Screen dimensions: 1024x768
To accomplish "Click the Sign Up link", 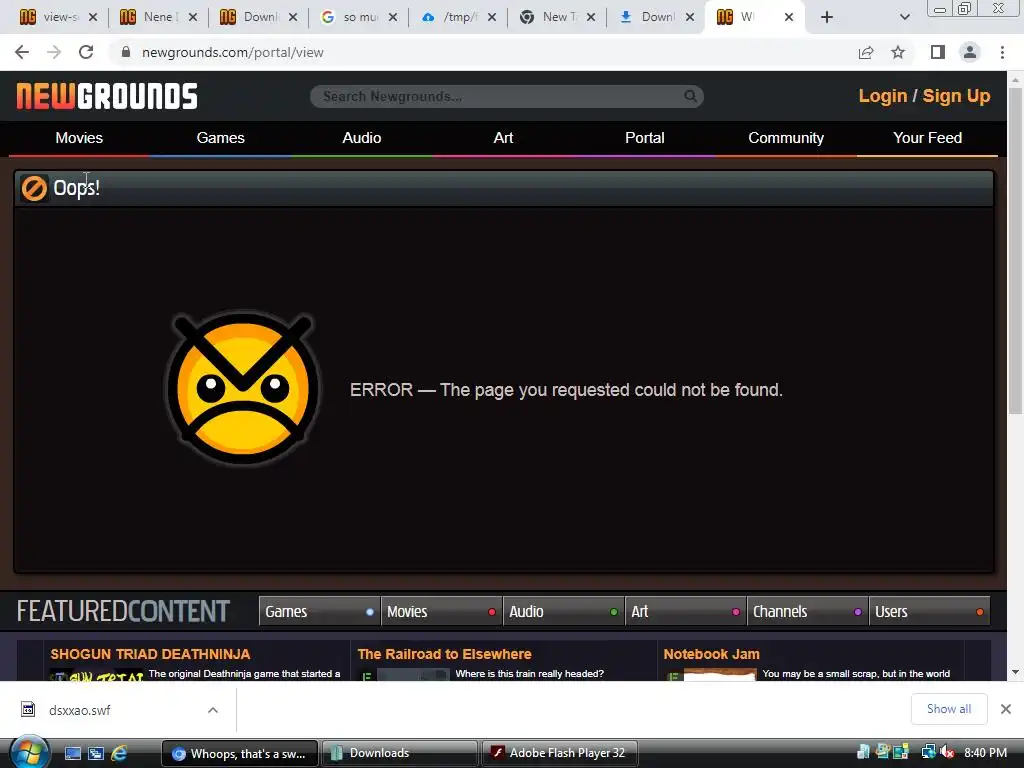I will pyautogui.click(x=956, y=96).
